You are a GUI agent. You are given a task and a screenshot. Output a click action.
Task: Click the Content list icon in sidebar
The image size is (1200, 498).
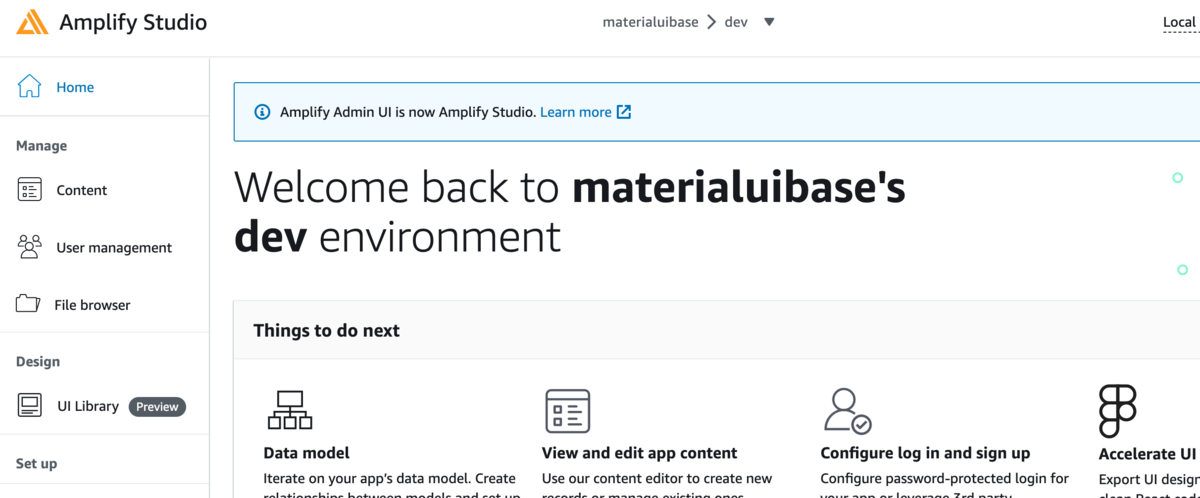(30, 190)
